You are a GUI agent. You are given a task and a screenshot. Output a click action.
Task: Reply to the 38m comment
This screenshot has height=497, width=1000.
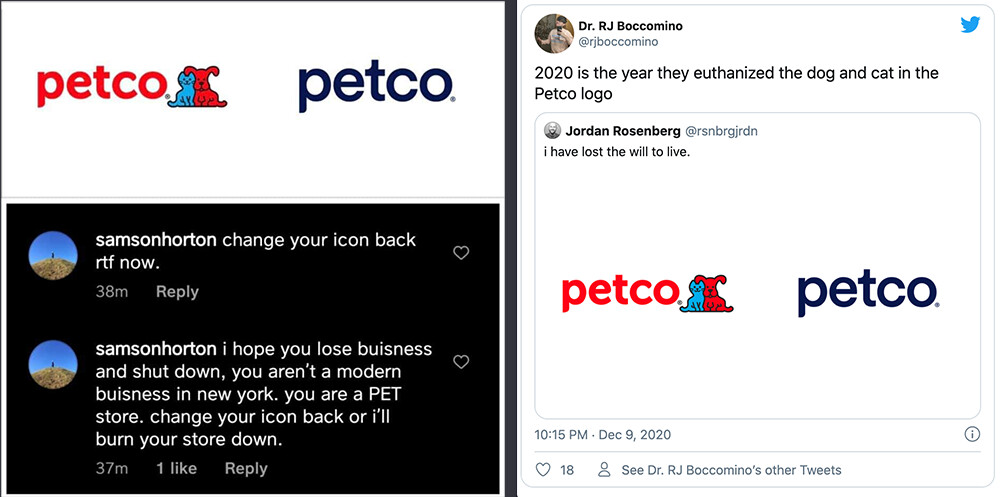click(177, 292)
